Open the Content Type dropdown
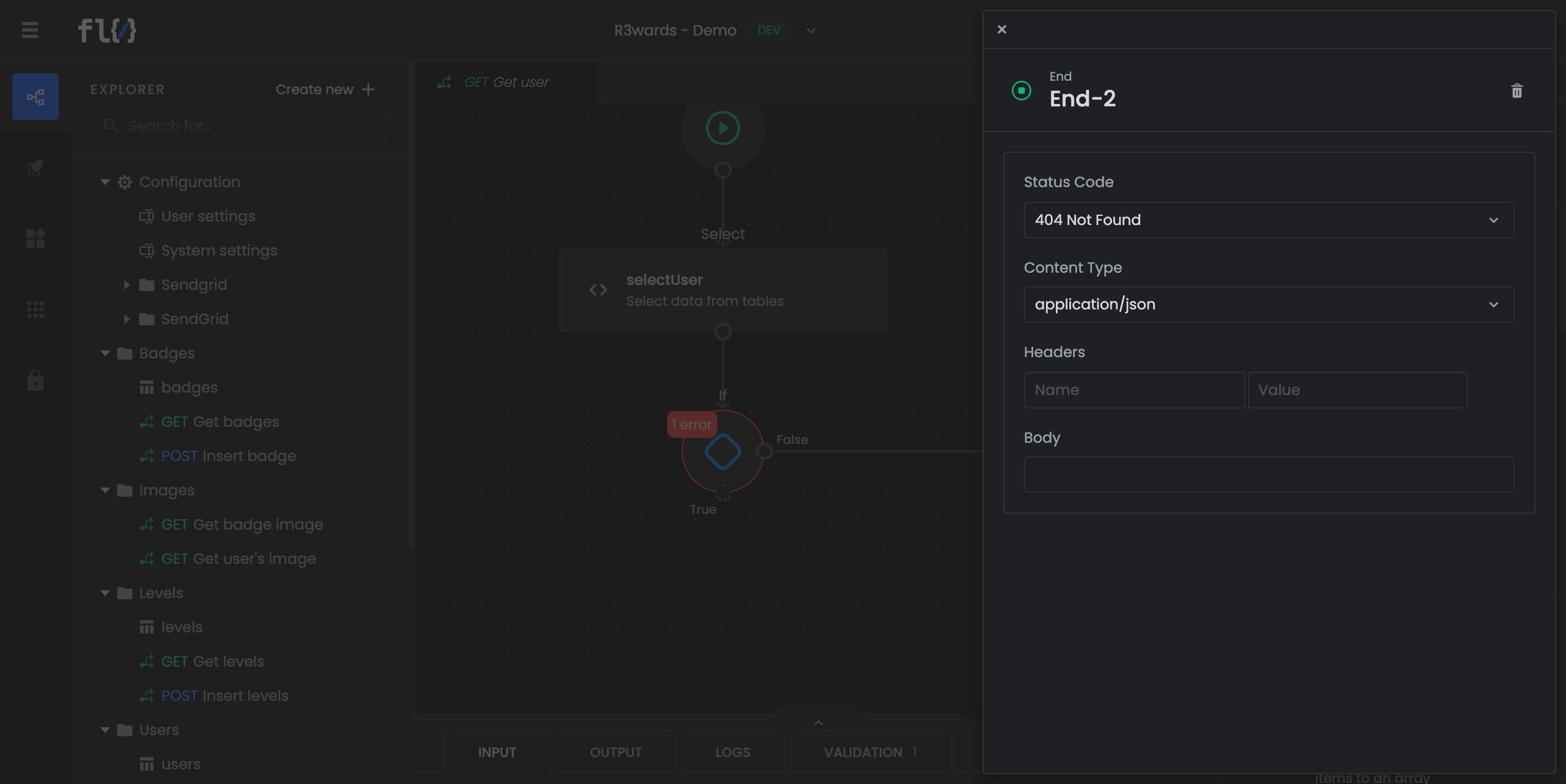Image resolution: width=1566 pixels, height=784 pixels. point(1269,305)
